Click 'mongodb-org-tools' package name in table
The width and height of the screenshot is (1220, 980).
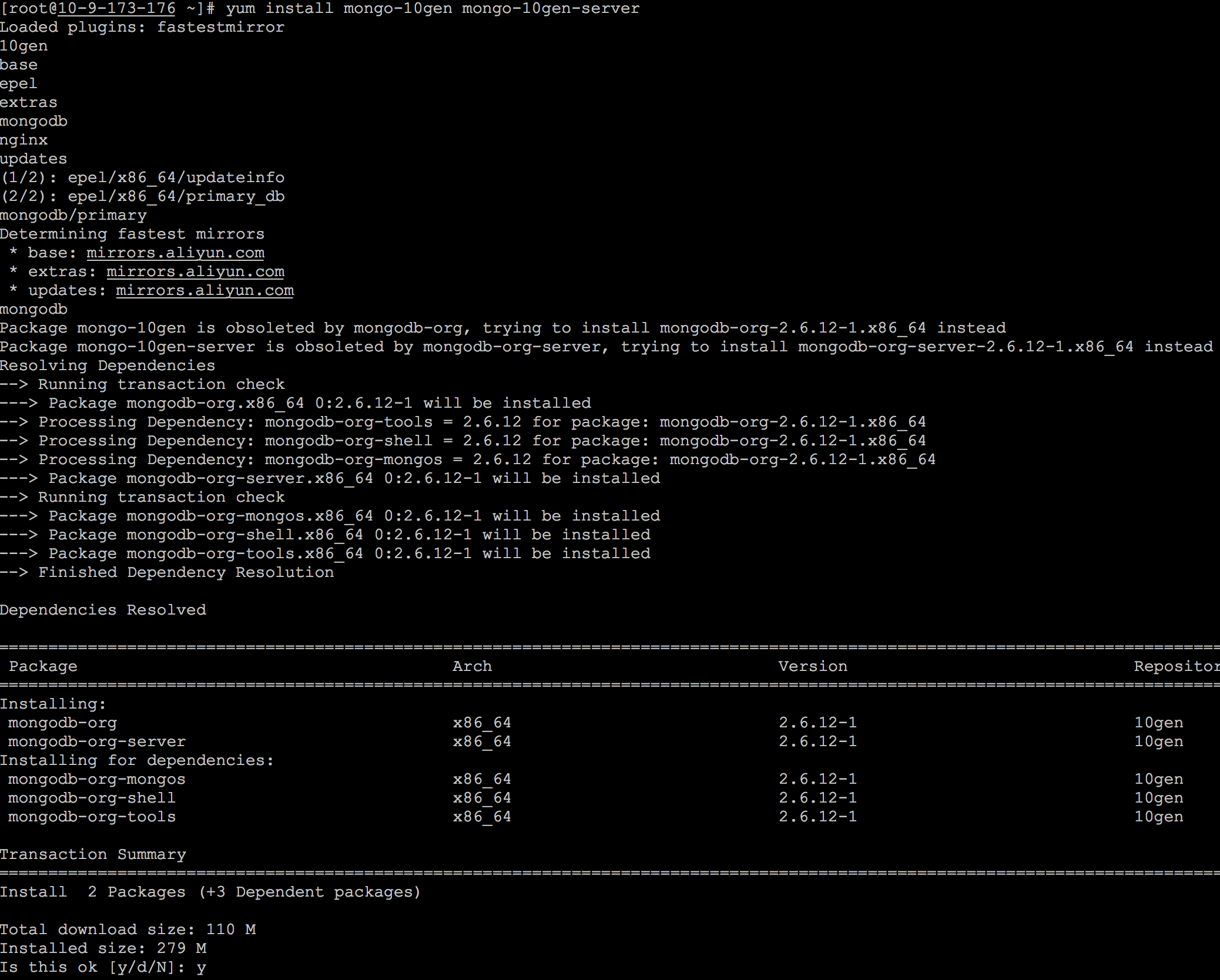tap(92, 817)
